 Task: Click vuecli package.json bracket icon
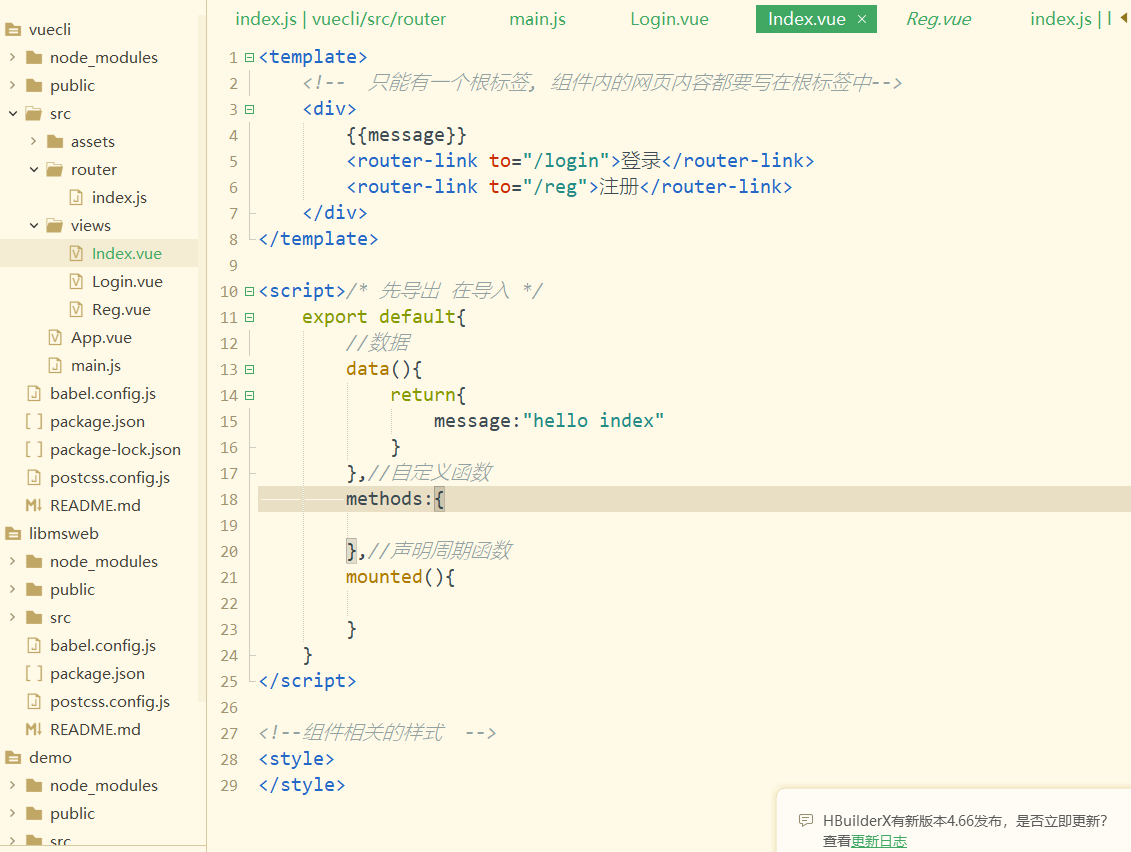pos(34,421)
